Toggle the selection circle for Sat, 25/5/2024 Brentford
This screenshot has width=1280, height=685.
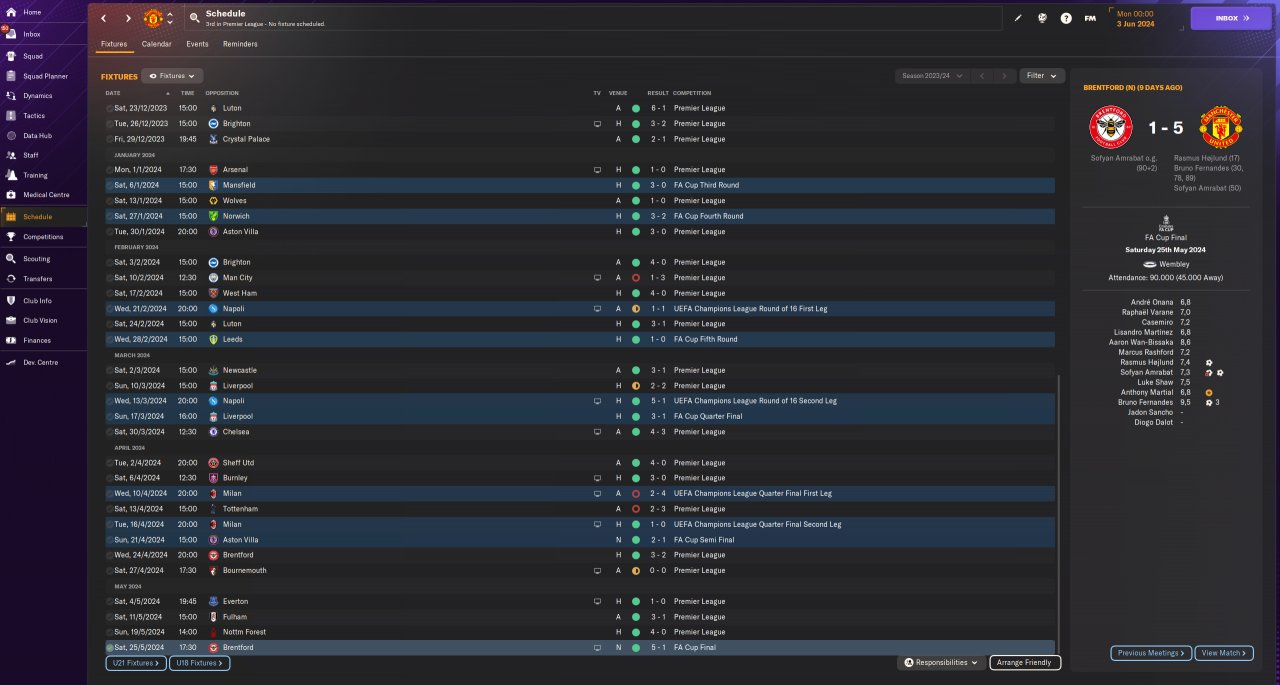click(110, 648)
